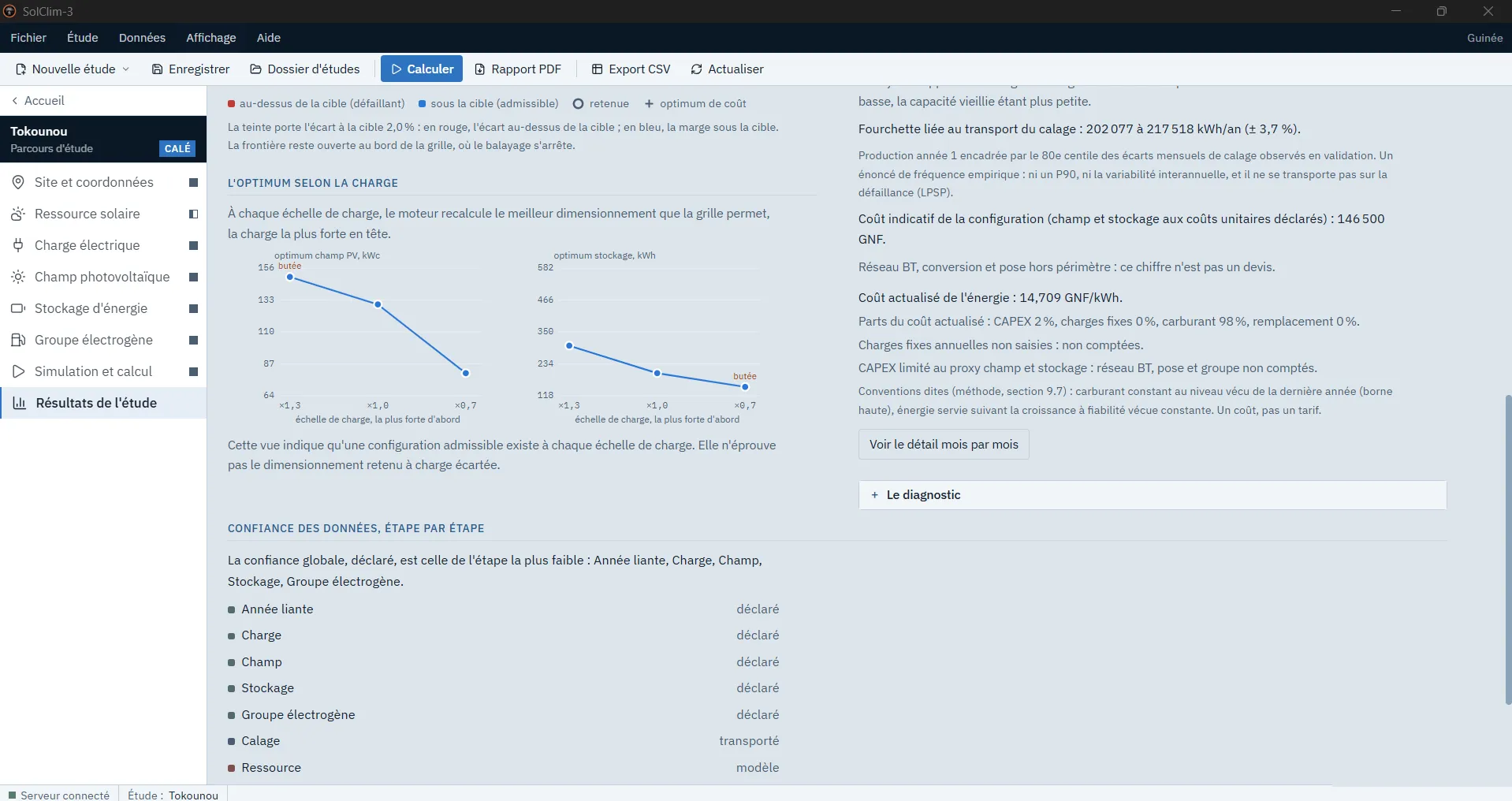Go back via the Accueil chevron
Image resolution: width=1512 pixels, height=801 pixels.
15,101
